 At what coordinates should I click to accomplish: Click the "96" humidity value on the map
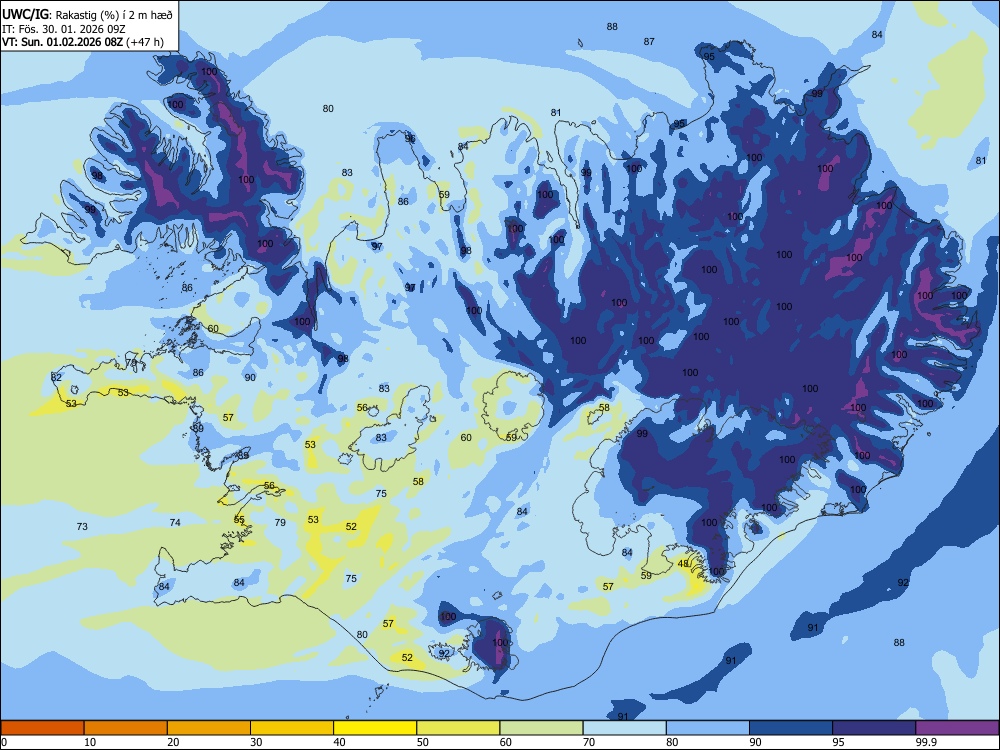[410, 138]
